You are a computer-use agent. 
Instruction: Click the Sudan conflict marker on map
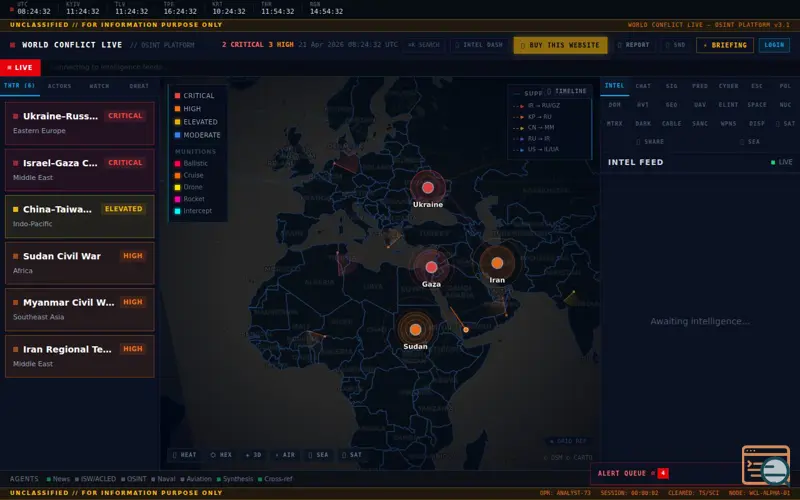(415, 330)
